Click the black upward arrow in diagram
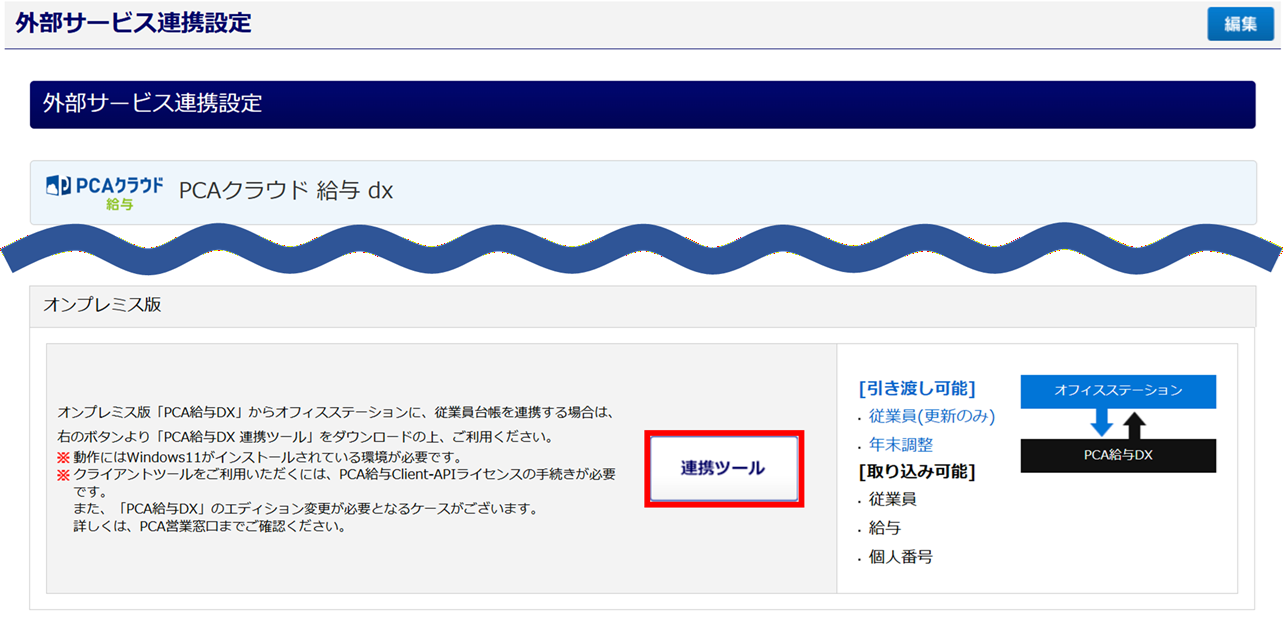The image size is (1283, 617). click(1134, 425)
